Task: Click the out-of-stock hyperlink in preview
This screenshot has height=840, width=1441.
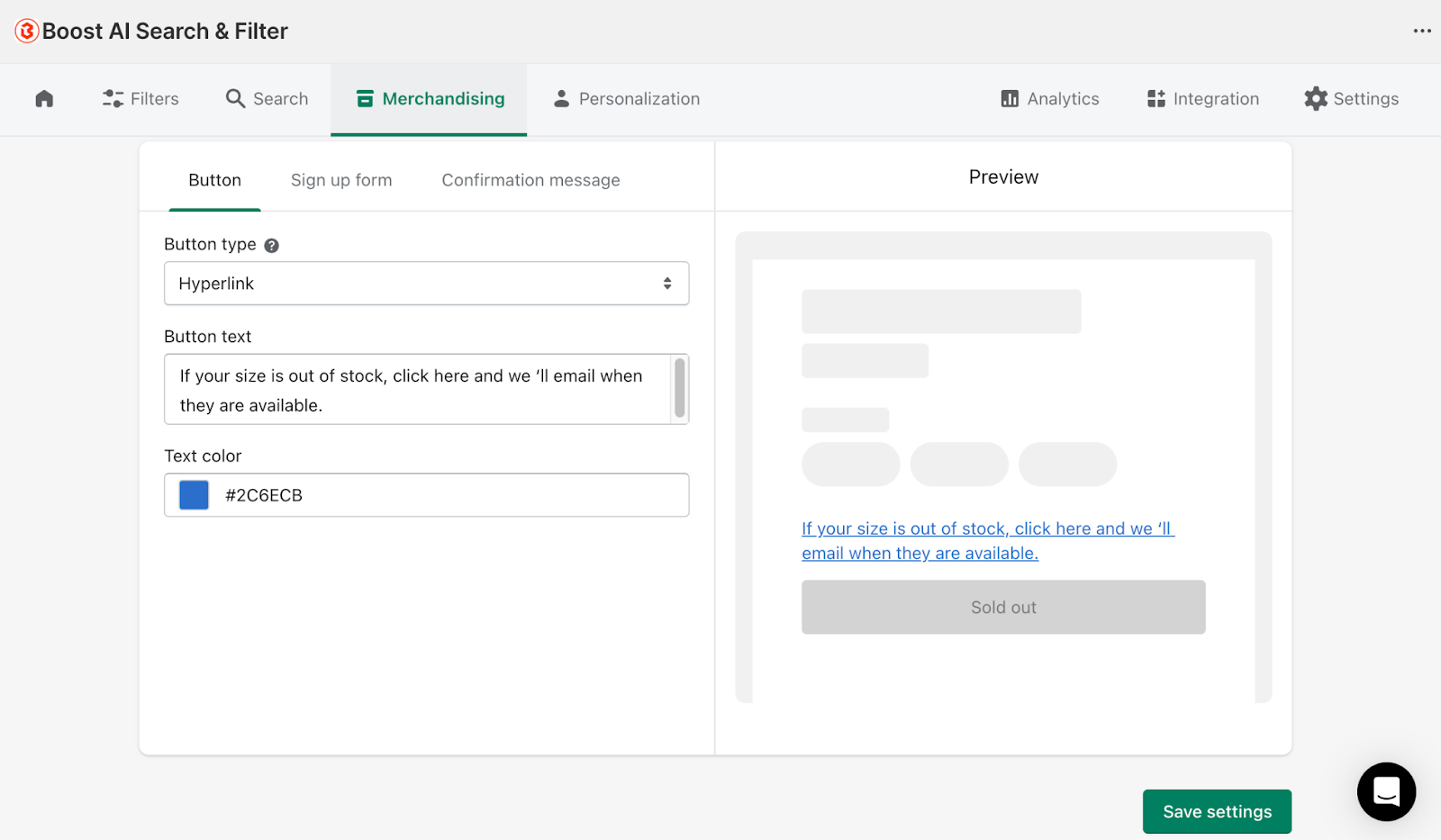Action: pyautogui.click(x=987, y=540)
